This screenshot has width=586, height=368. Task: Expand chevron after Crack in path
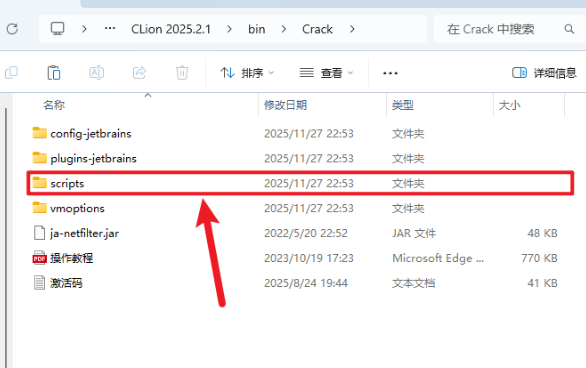pyautogui.click(x=352, y=29)
